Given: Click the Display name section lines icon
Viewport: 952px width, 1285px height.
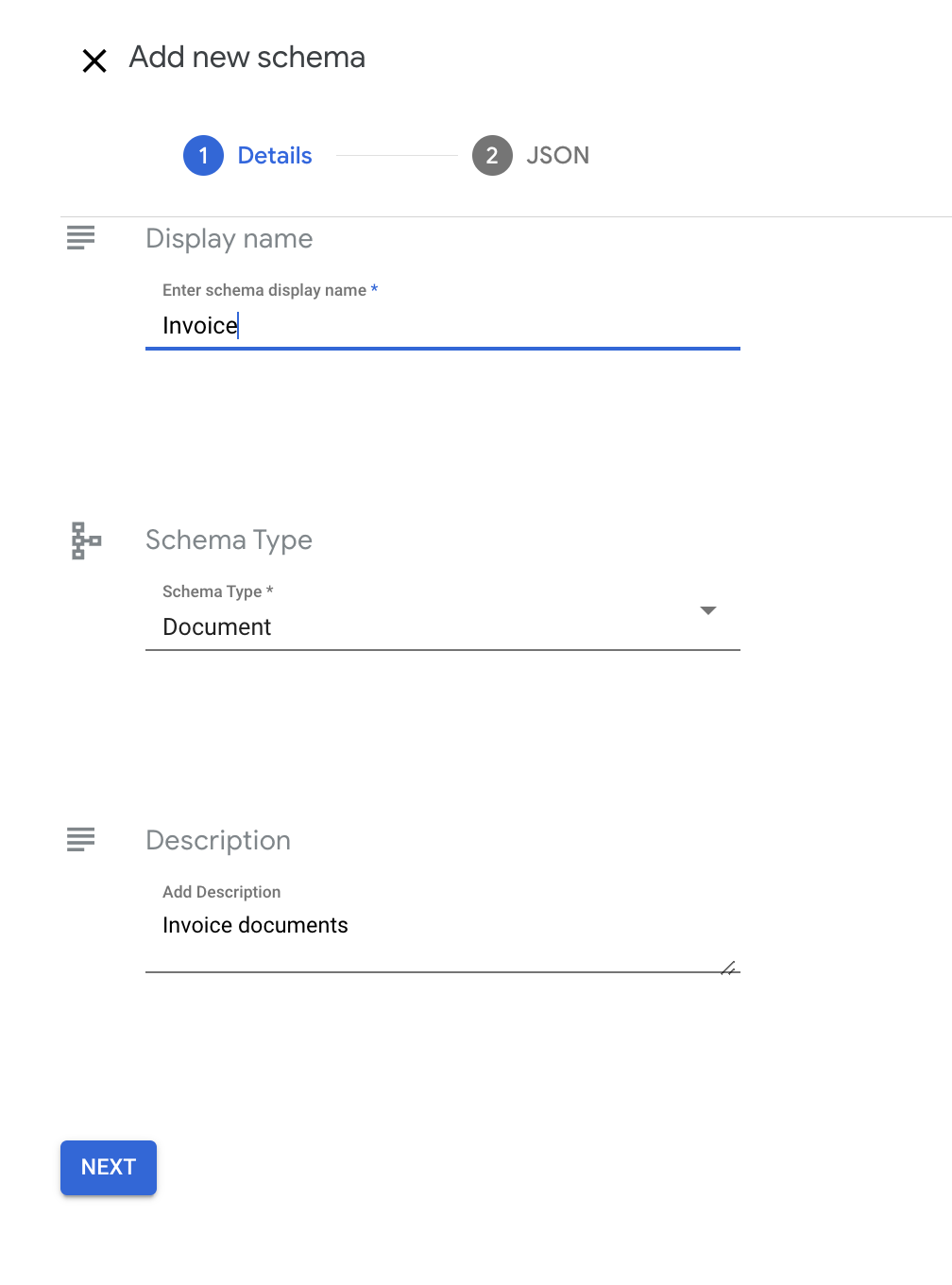Looking at the screenshot, I should pos(81,237).
